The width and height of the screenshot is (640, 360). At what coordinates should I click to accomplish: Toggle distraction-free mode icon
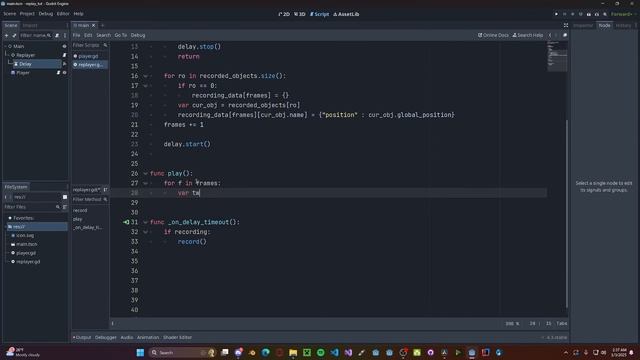click(566, 25)
